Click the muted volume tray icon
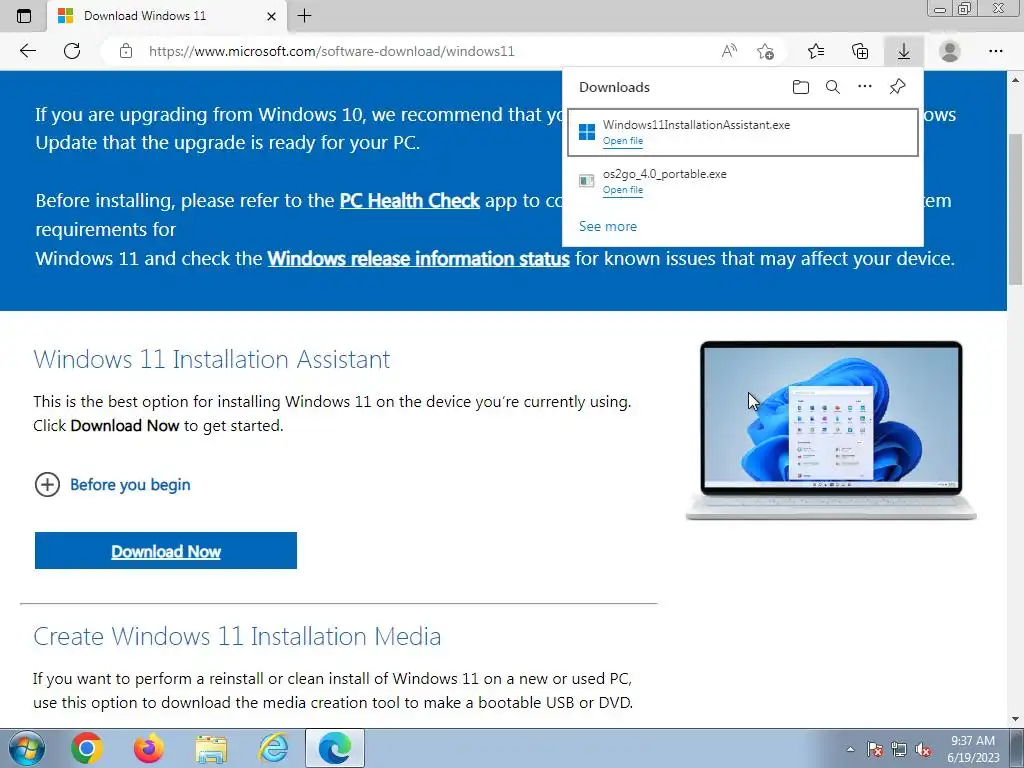This screenshot has height=768, width=1024. coord(923,749)
